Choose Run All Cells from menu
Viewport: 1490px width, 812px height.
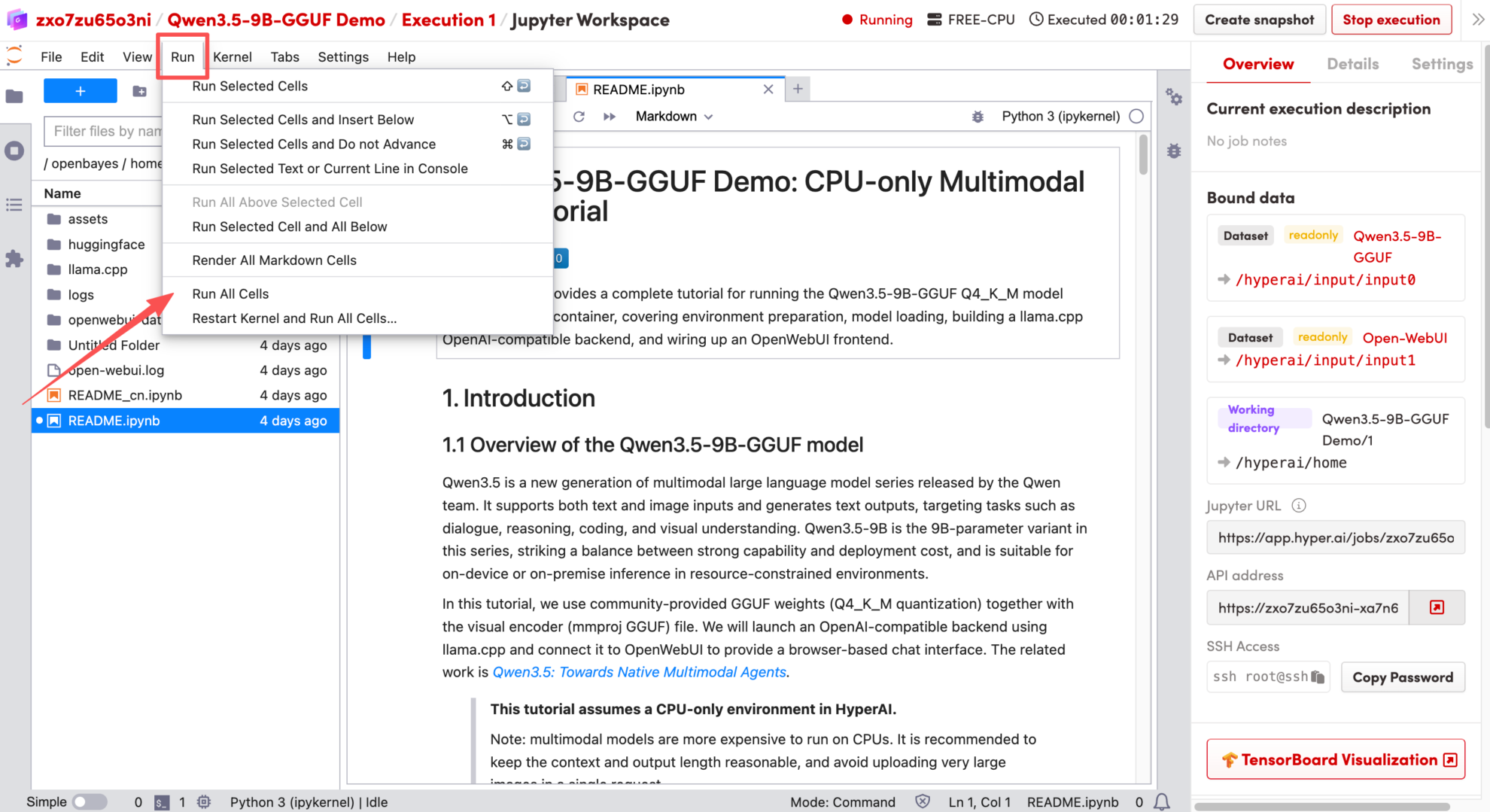[230, 294]
